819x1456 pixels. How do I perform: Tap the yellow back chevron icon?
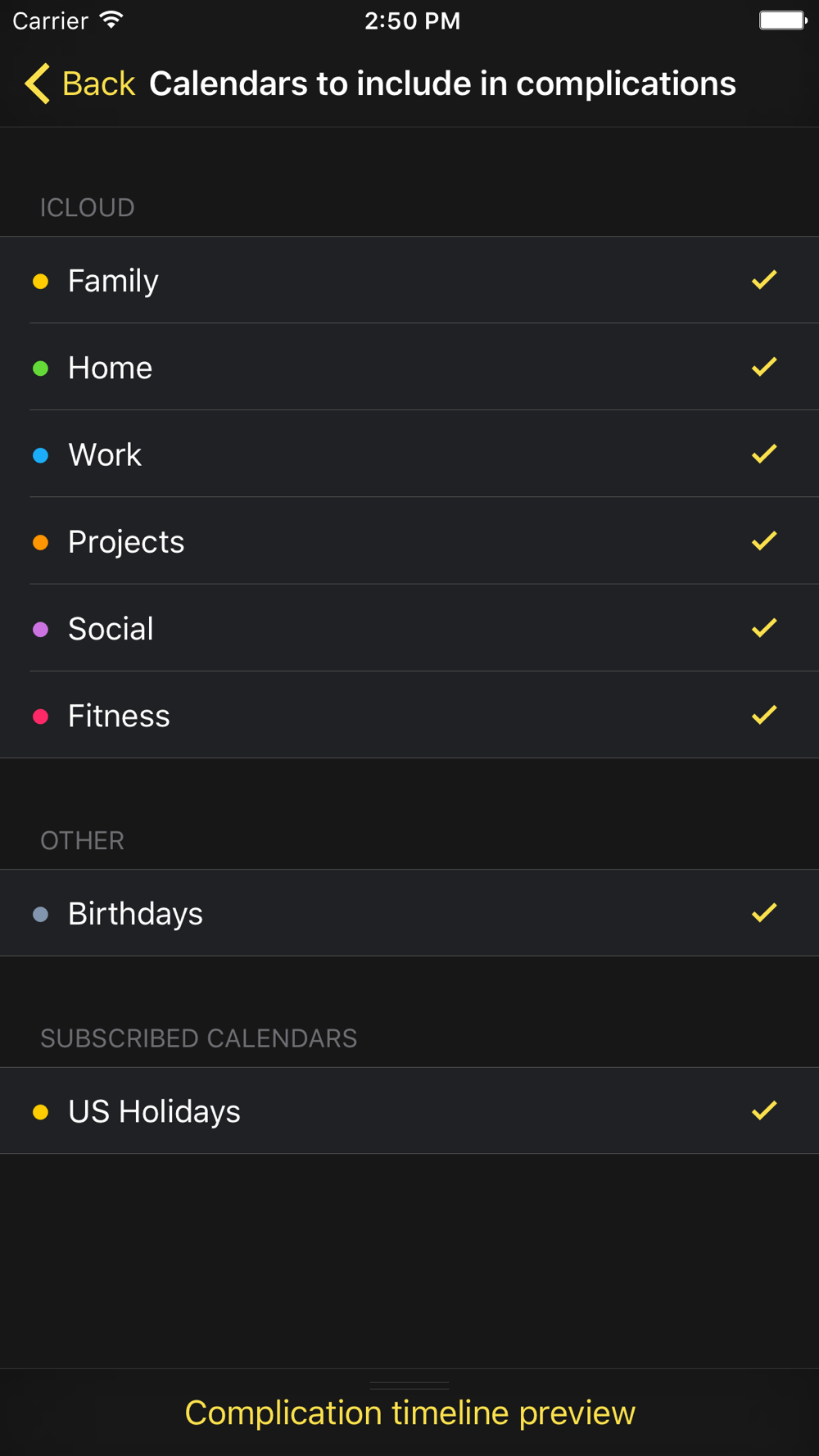(x=37, y=84)
